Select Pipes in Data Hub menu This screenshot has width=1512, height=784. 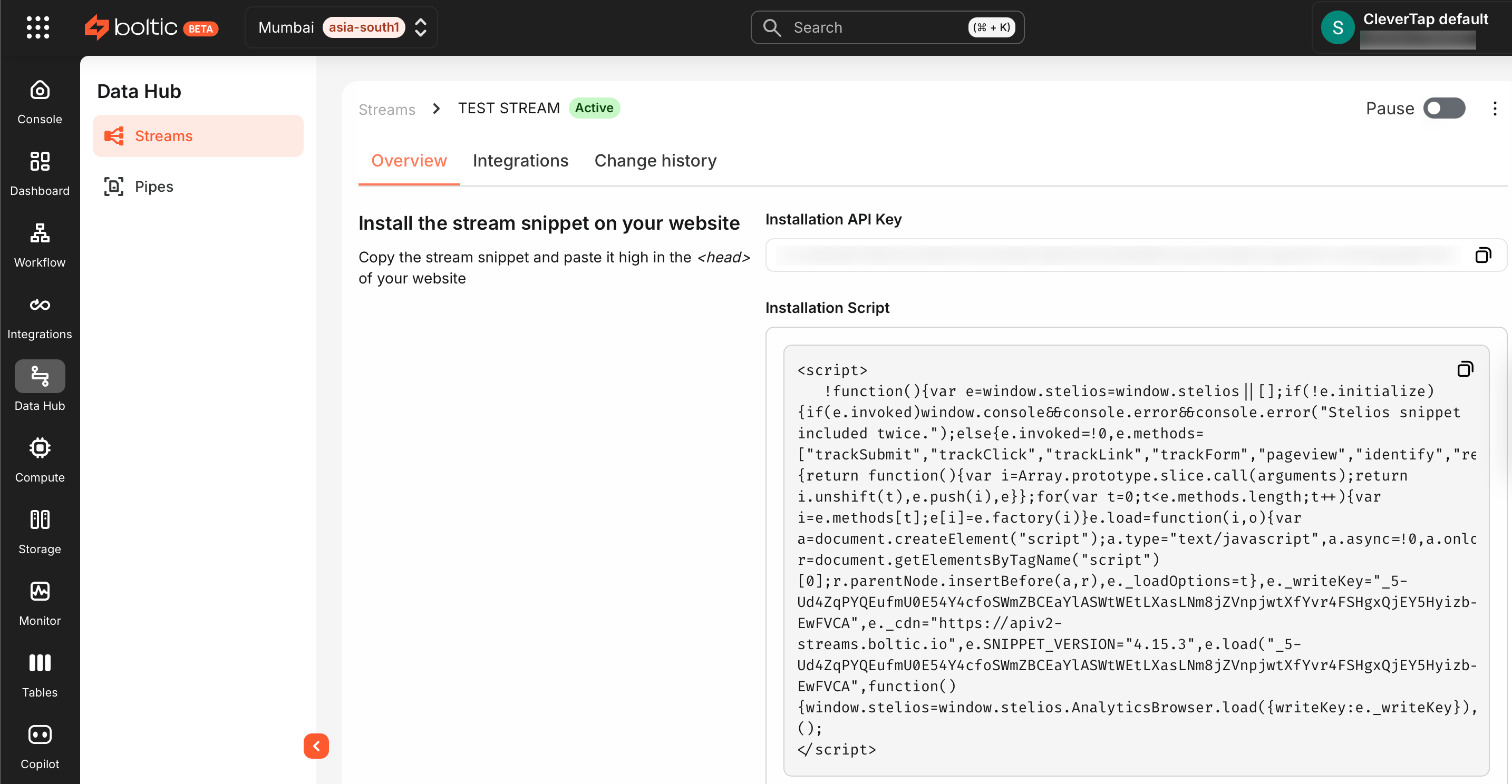tap(198, 187)
